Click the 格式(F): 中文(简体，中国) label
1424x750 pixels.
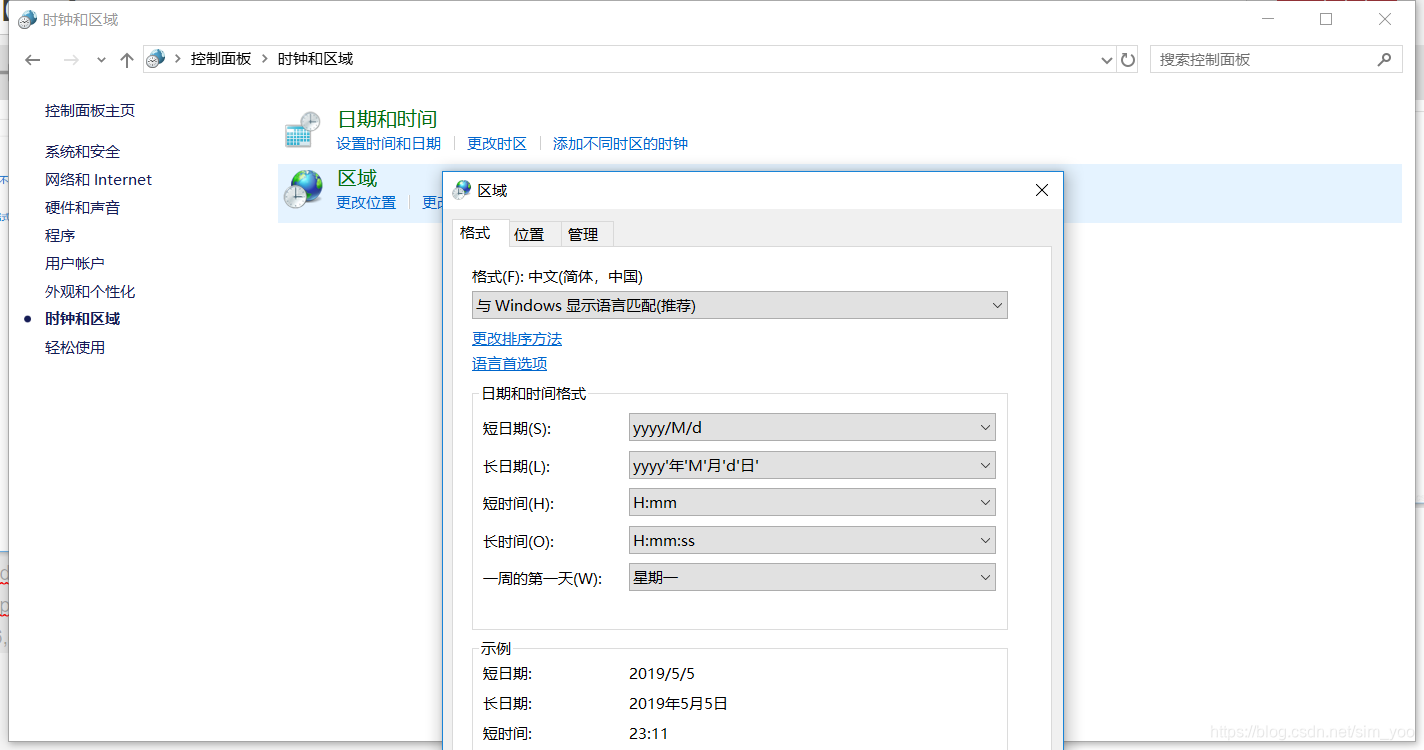click(x=557, y=277)
